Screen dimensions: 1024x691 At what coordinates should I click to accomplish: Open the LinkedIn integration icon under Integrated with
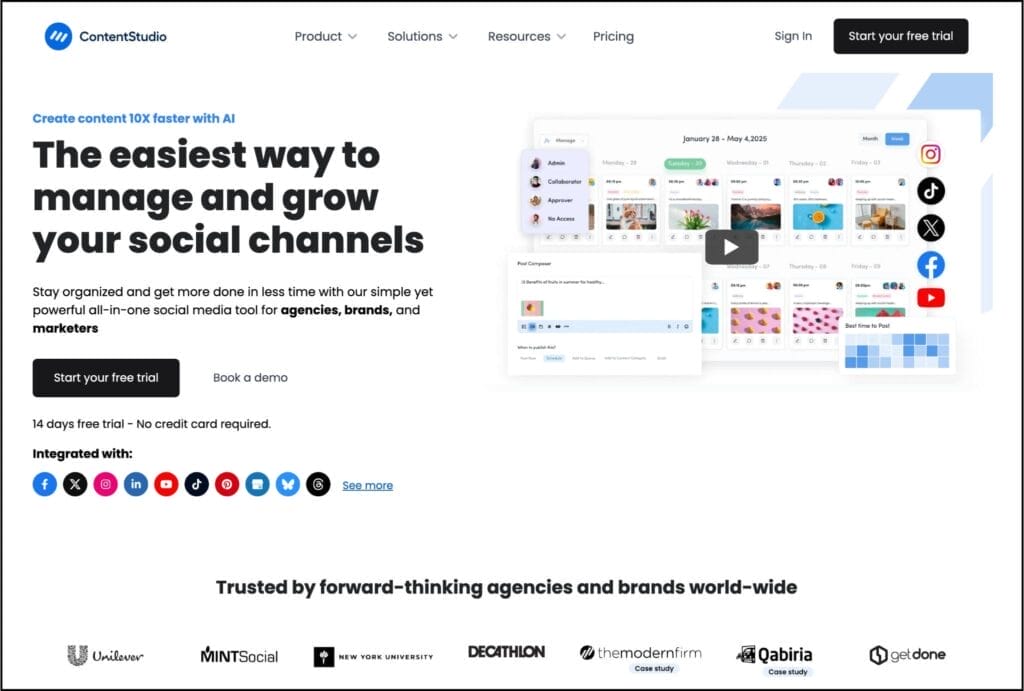tap(136, 485)
